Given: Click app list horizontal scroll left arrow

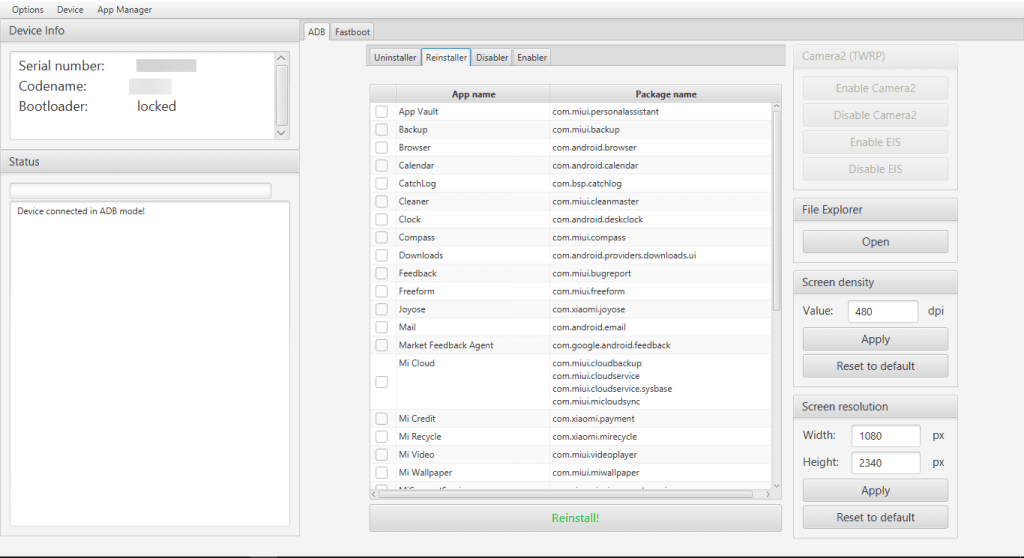Looking at the screenshot, I should (x=374, y=495).
